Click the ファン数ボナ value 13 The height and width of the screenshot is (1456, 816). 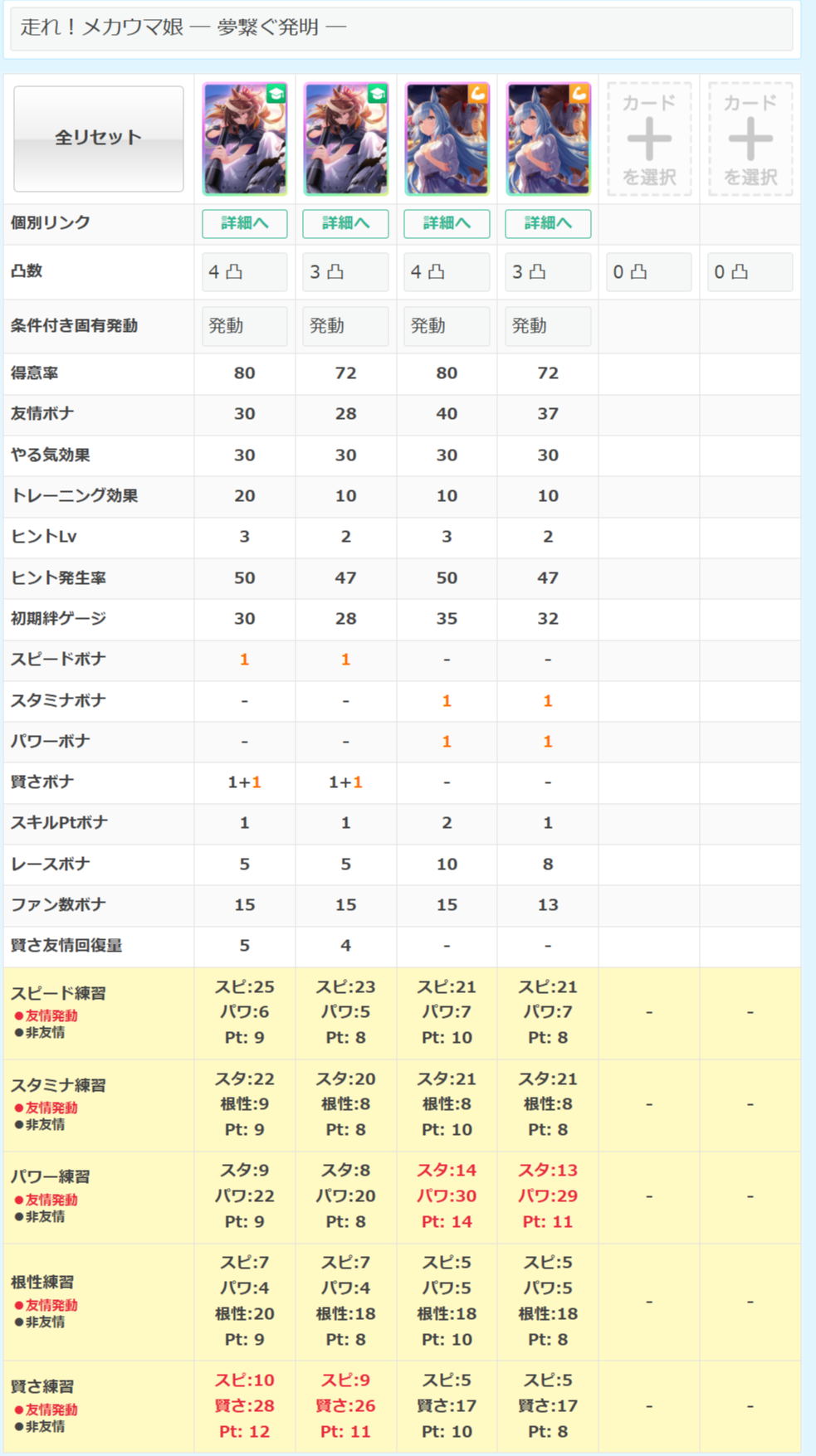548,905
